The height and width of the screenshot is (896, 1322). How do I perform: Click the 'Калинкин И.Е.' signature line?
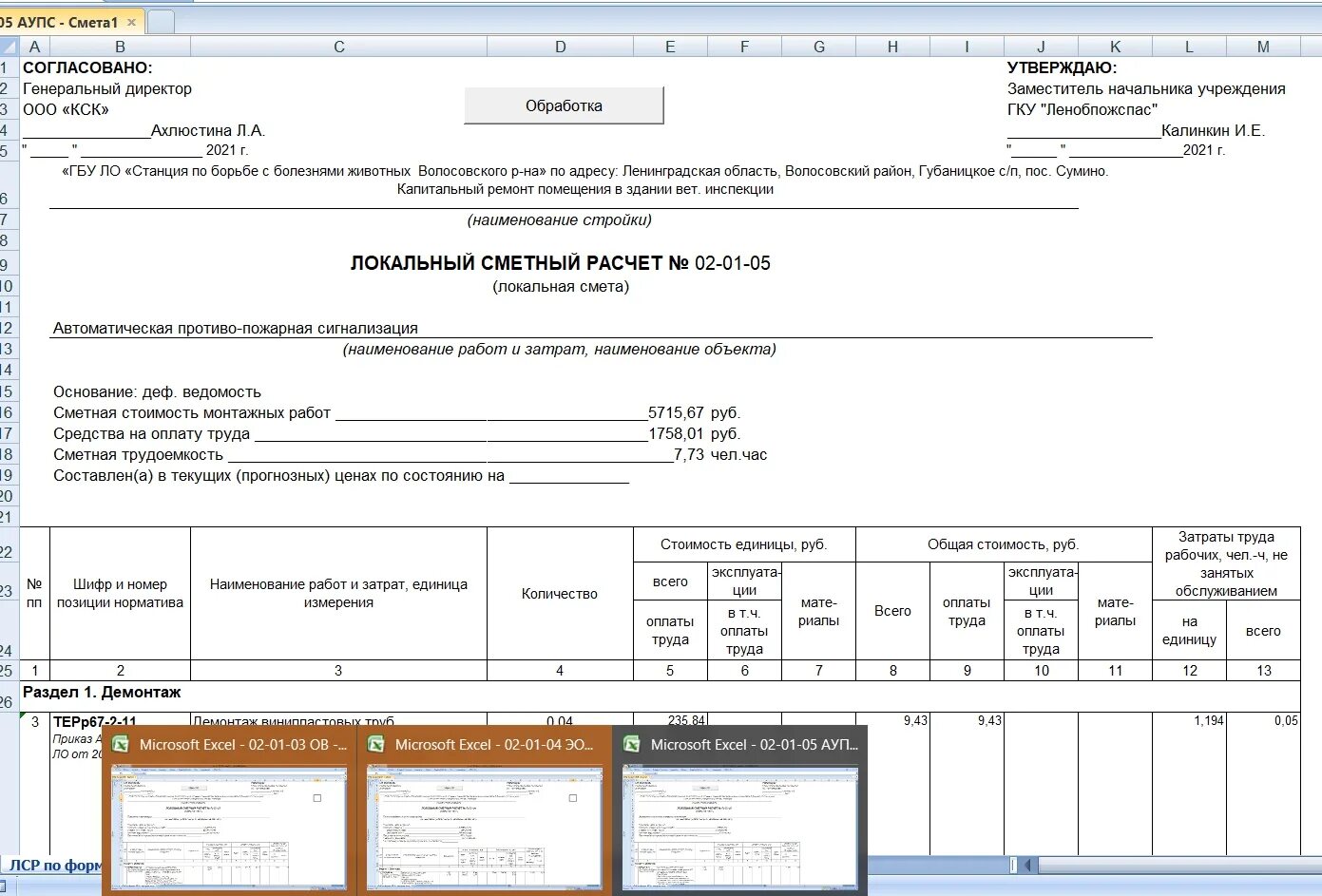[x=1137, y=130]
